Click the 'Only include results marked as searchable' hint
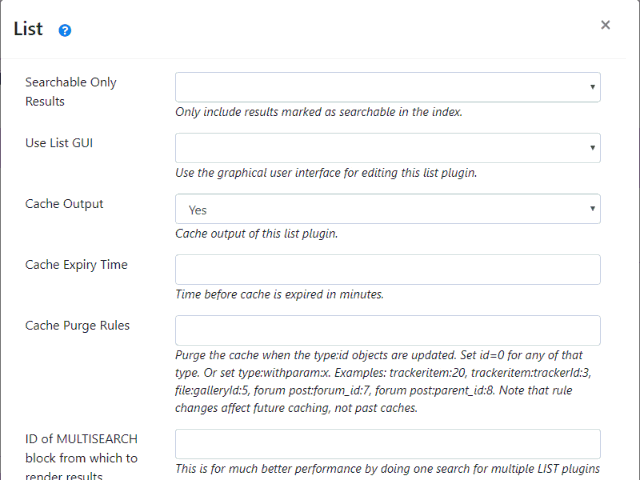The image size is (640, 480). (318, 112)
